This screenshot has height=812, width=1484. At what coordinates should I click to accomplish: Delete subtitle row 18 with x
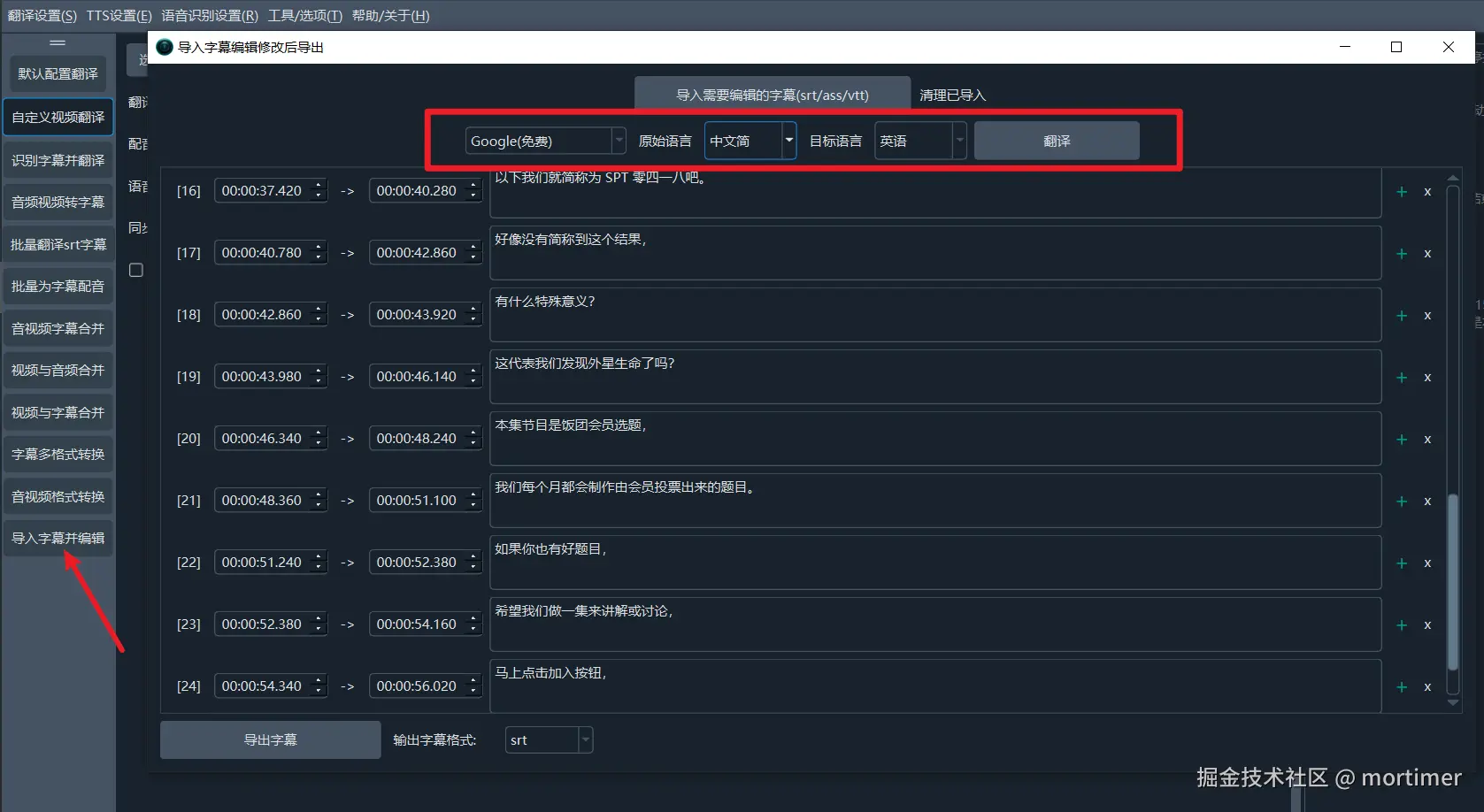tap(1426, 316)
